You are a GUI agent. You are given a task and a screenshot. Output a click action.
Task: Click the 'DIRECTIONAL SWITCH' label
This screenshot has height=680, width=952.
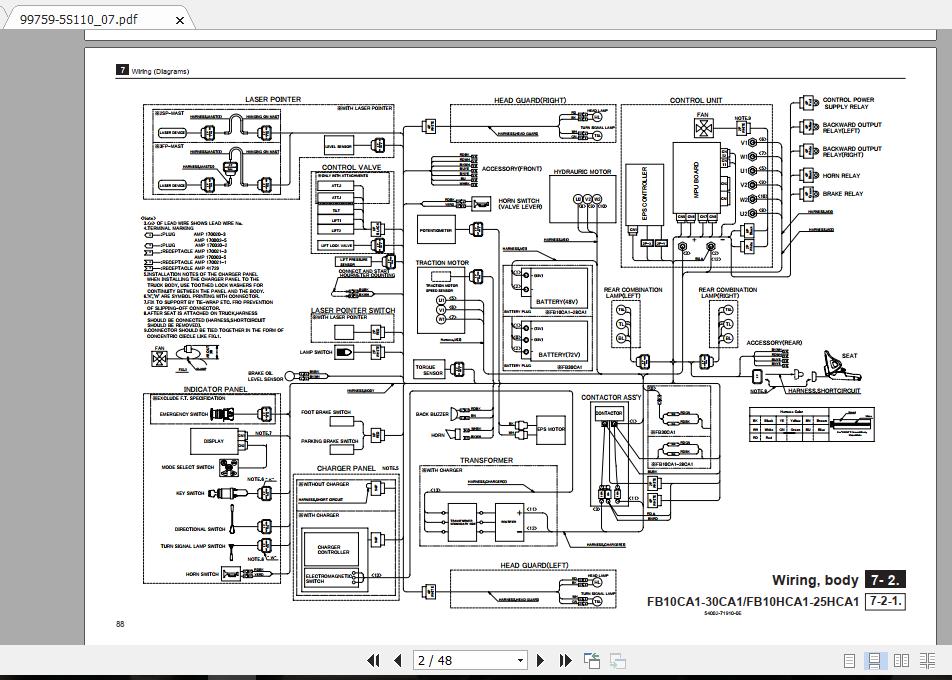click(x=200, y=529)
